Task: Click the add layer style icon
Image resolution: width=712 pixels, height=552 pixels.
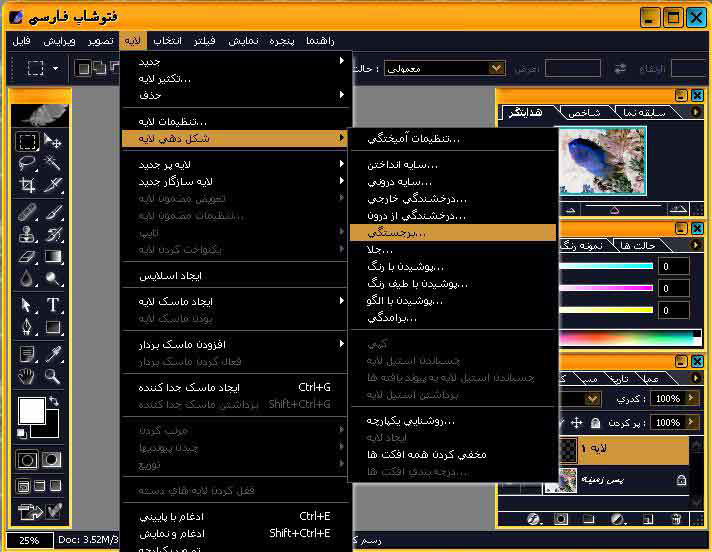Action: (534, 518)
